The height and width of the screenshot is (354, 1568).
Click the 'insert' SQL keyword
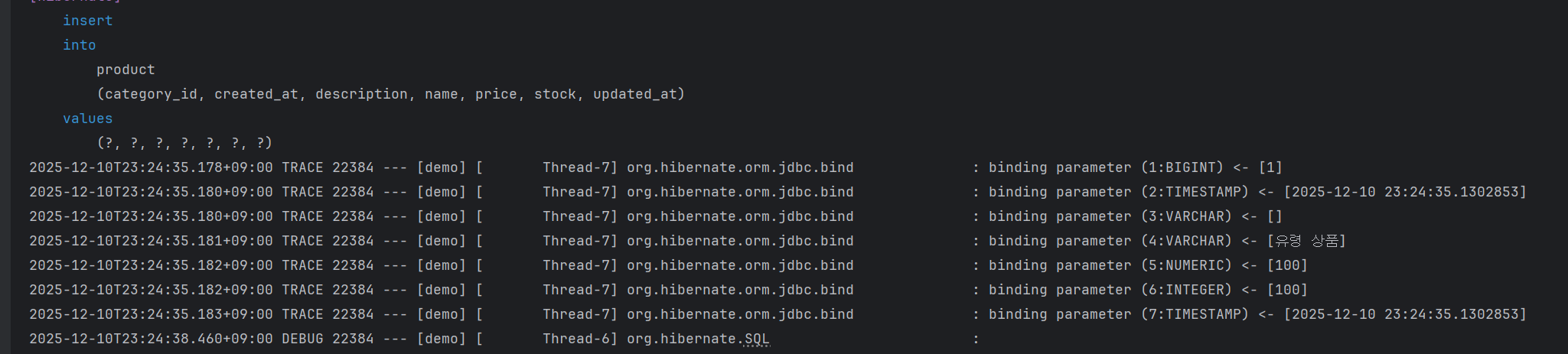pos(87,21)
